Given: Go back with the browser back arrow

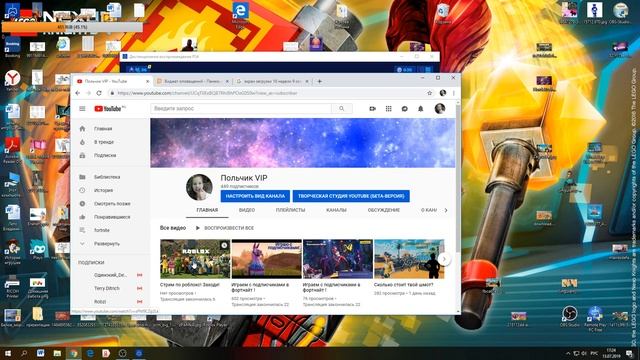Looking at the screenshot, I should coord(78,93).
